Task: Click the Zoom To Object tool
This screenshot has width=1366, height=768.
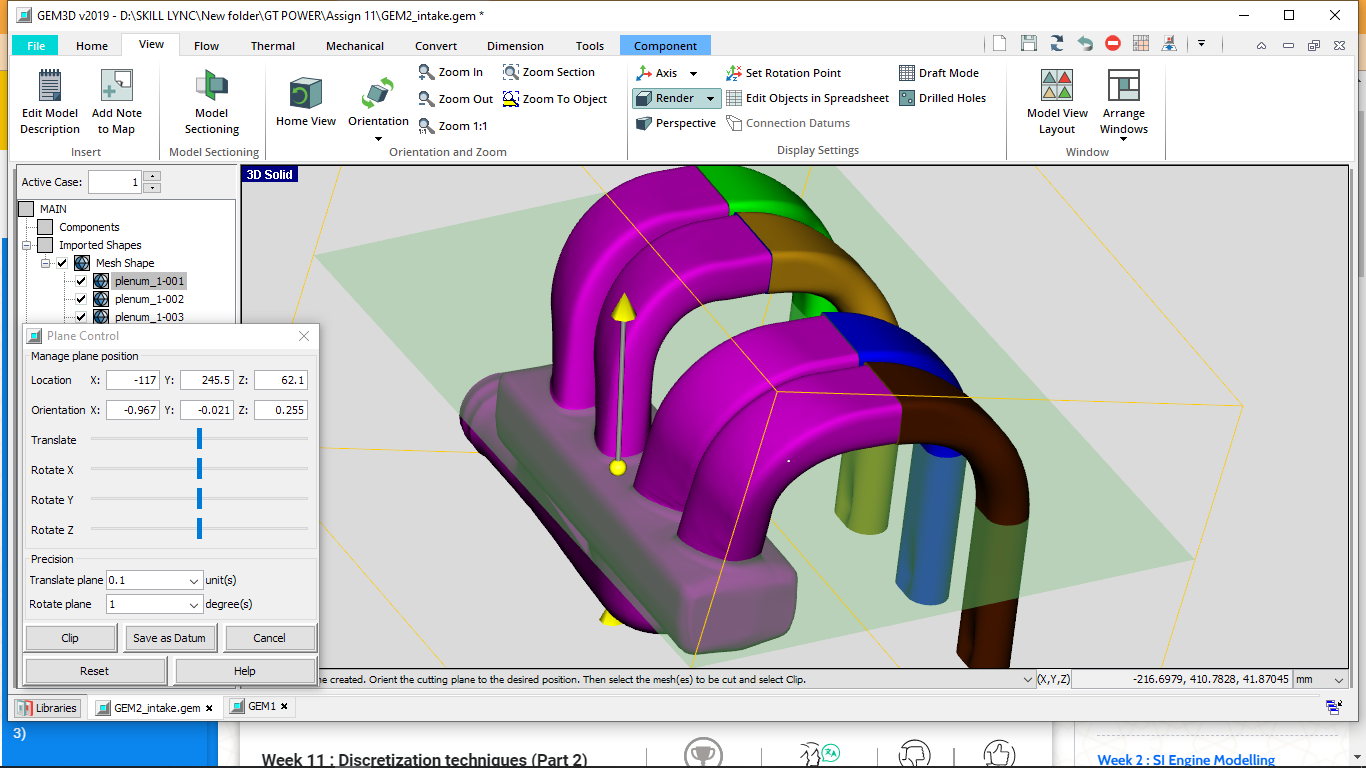Action: (555, 99)
